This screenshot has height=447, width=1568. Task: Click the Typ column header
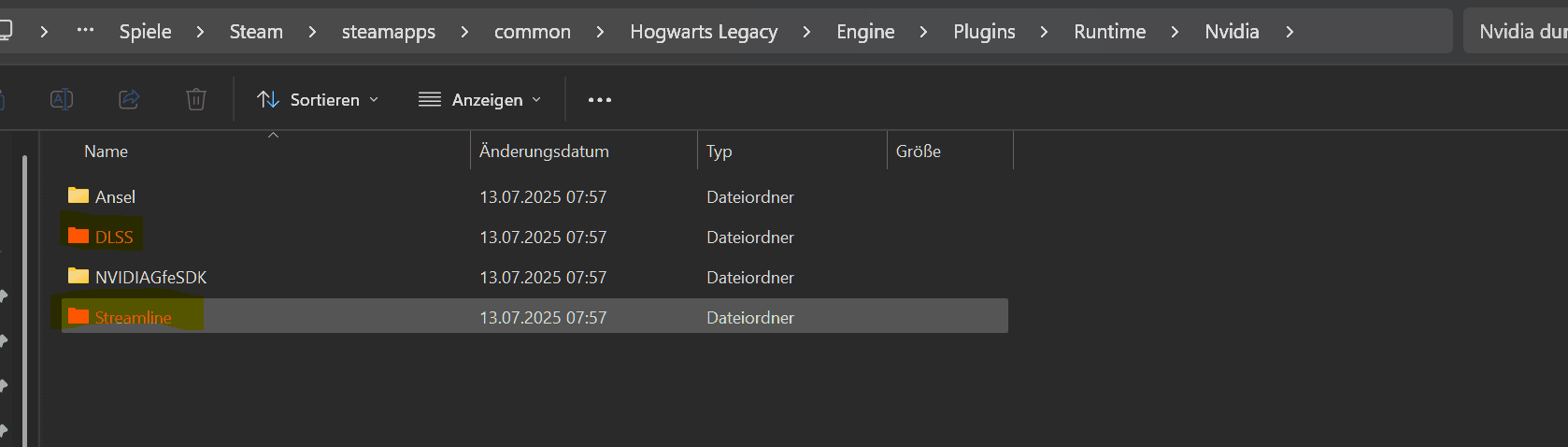coord(720,151)
